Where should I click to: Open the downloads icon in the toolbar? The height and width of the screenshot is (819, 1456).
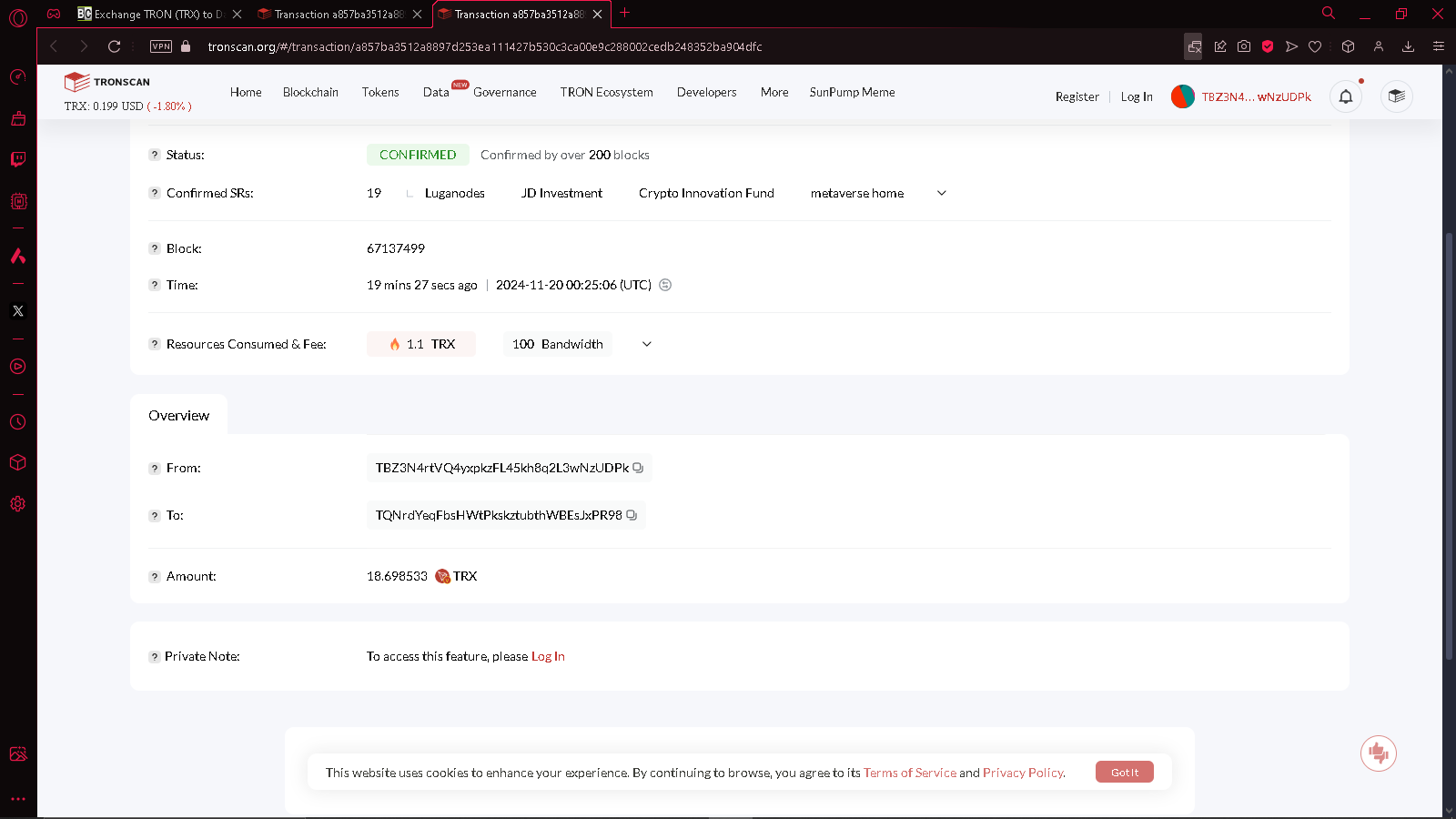(1408, 46)
